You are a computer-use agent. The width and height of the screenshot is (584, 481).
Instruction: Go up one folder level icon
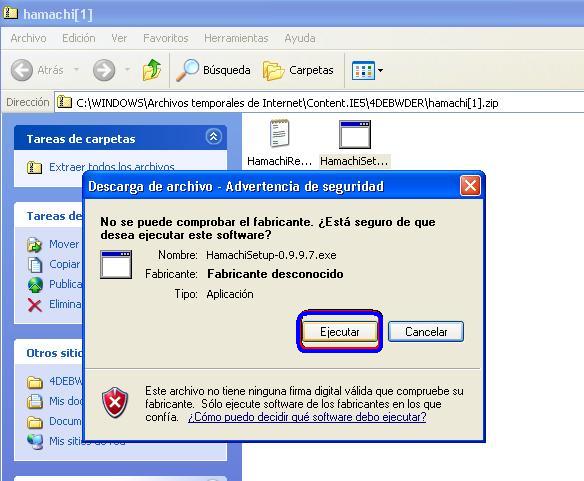pyautogui.click(x=152, y=70)
